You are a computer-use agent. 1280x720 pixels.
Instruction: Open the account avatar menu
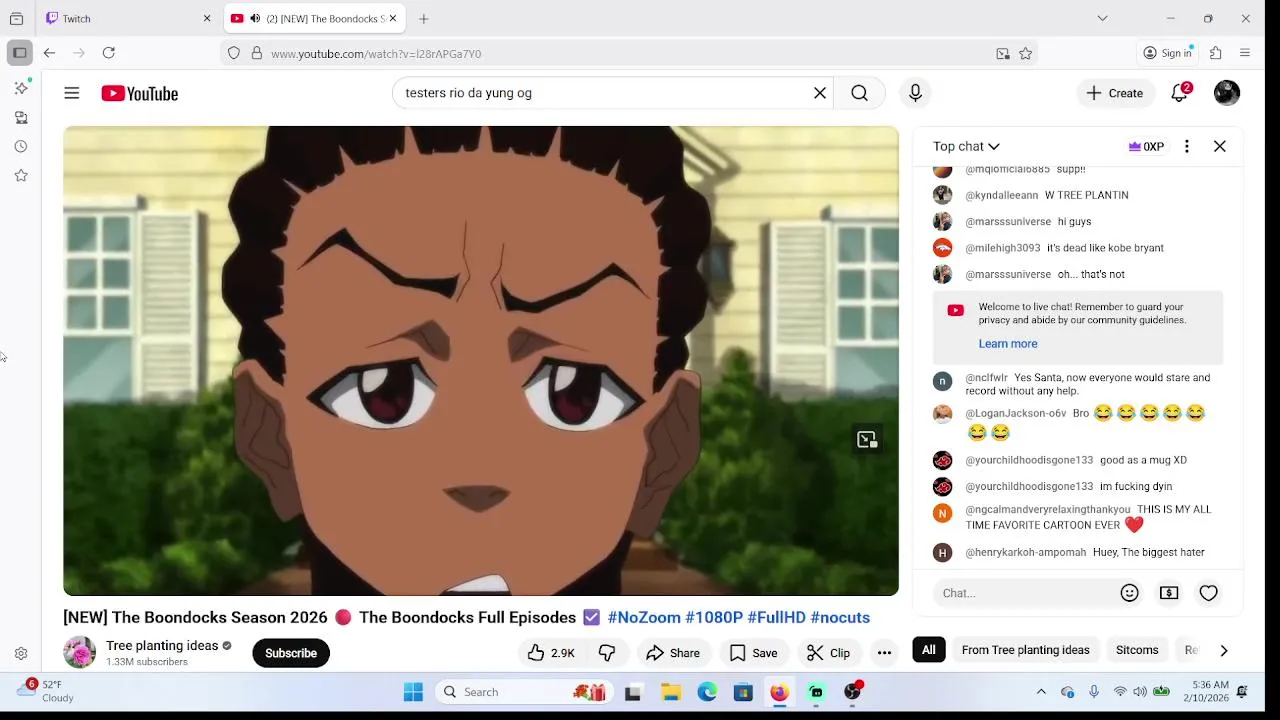(1227, 93)
